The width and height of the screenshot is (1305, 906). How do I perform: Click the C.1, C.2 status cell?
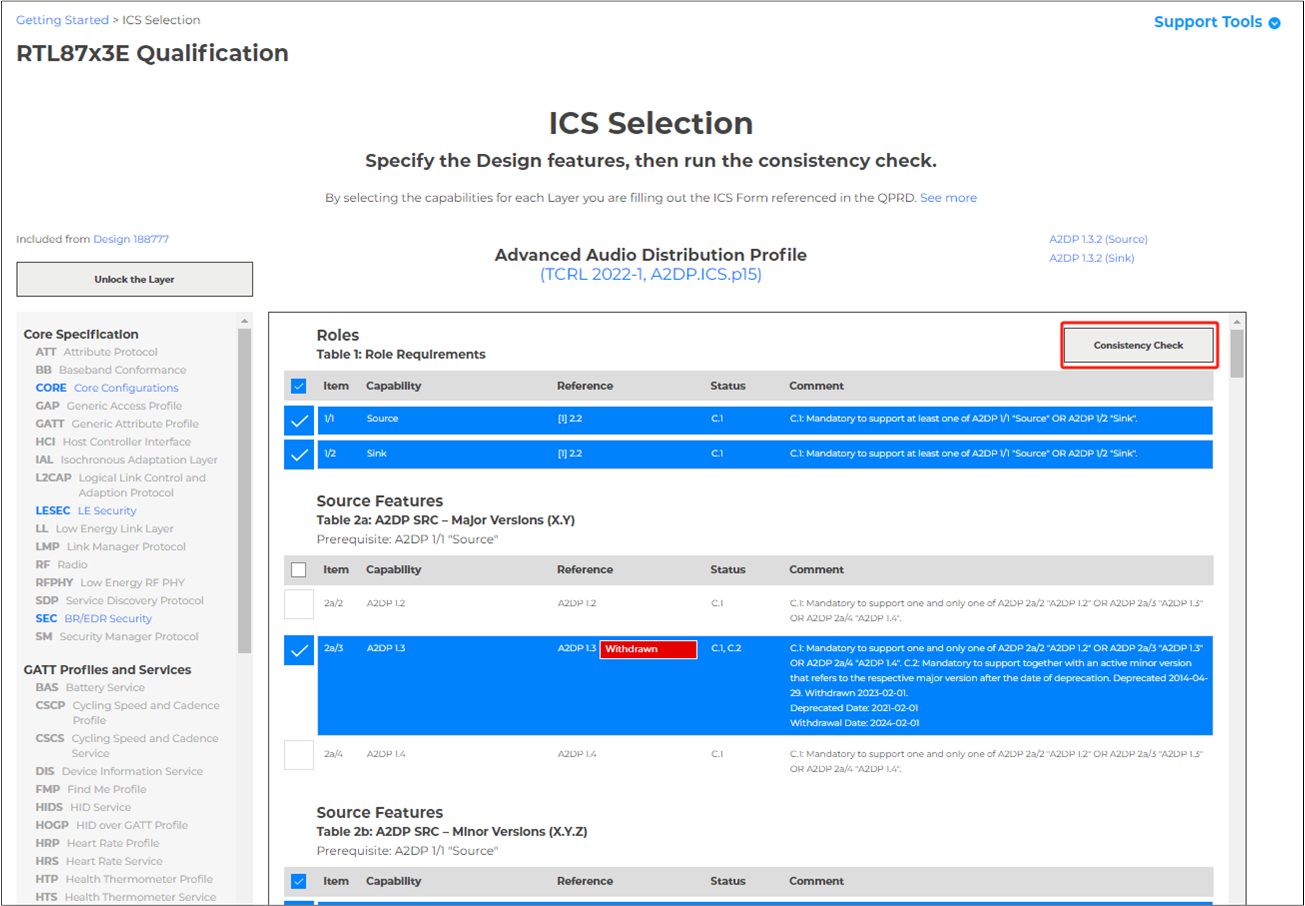pyautogui.click(x=726, y=649)
